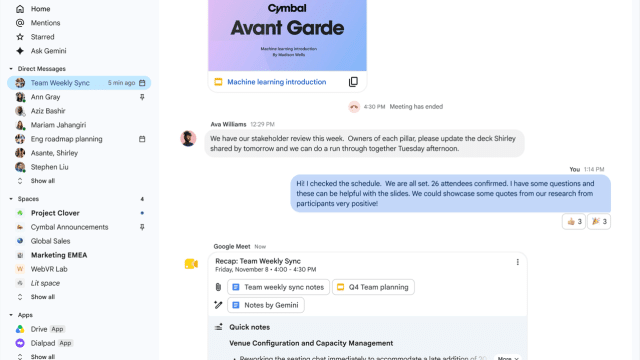Click the "Venue Configuration and Capacity Management" heading

coord(311,343)
